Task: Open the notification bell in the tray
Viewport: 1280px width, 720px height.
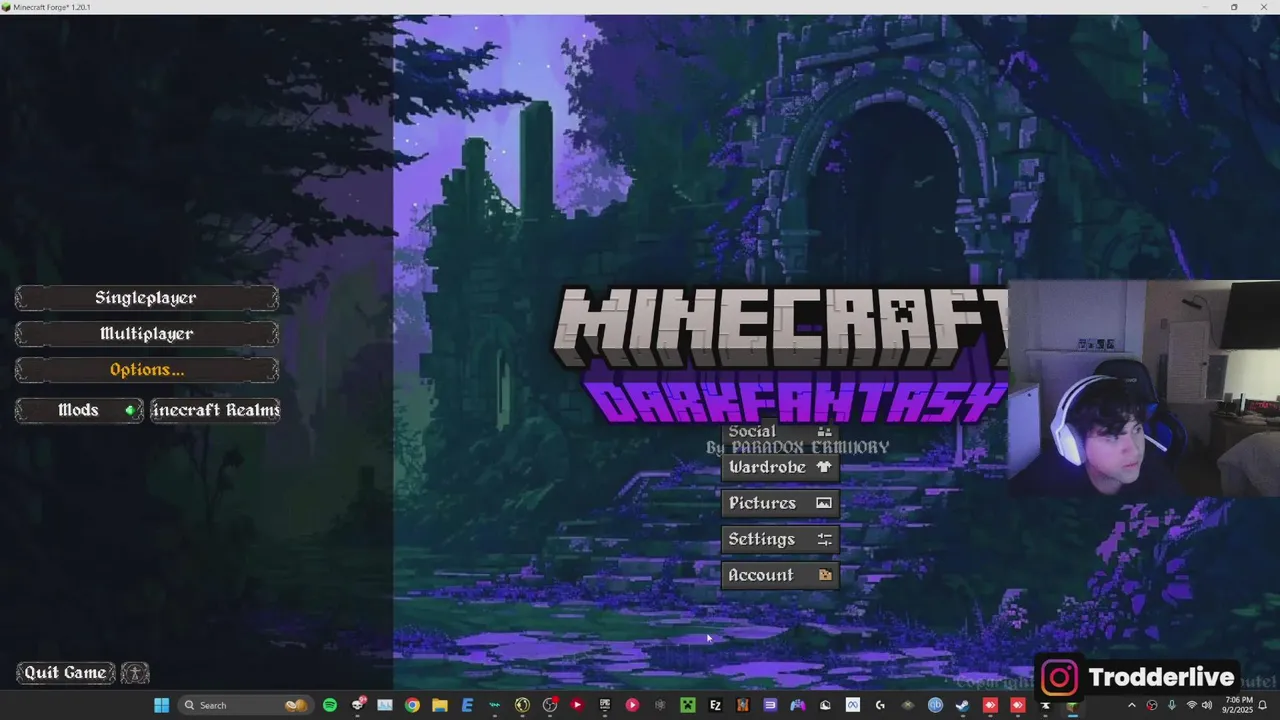Action: (1263, 705)
